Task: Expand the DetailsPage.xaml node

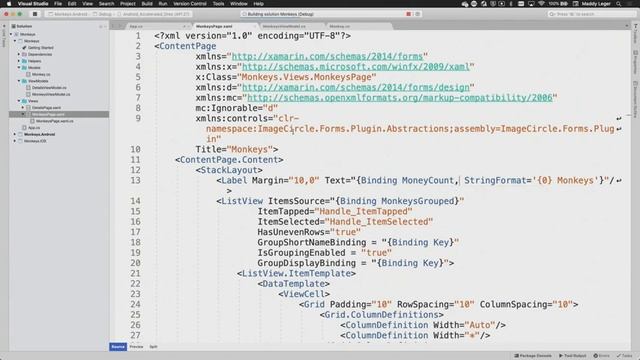Action: pyautogui.click(x=22, y=107)
